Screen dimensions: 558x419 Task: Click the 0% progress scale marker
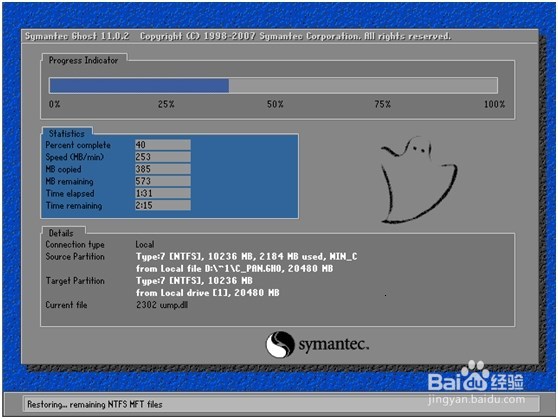(54, 104)
